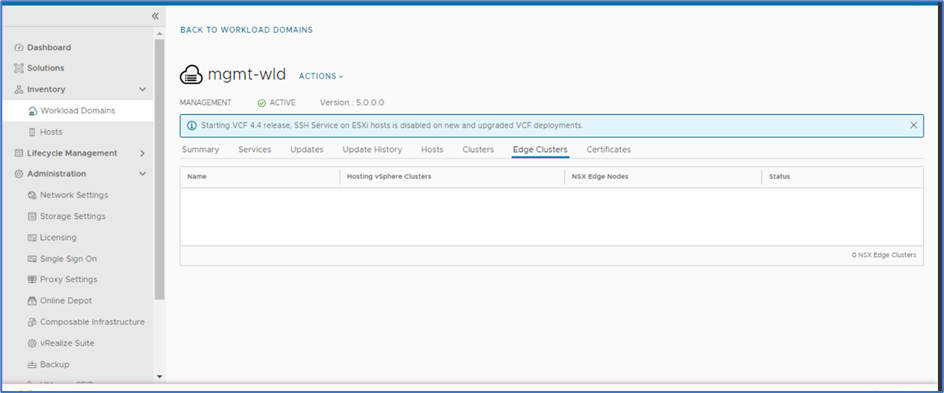Image resolution: width=944 pixels, height=393 pixels.
Task: Expand the Lifecycle Management section chevron
Action: [x=143, y=153]
